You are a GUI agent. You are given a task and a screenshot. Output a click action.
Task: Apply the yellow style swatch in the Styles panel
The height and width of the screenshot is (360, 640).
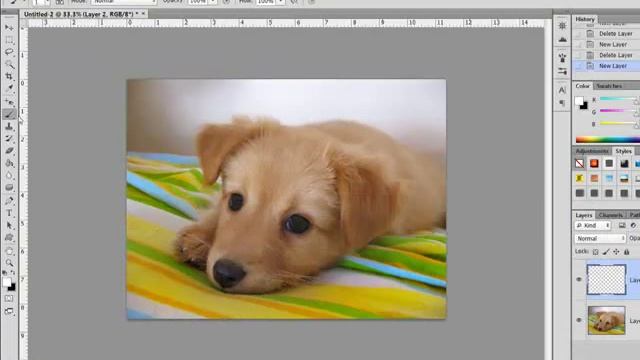coord(580,178)
